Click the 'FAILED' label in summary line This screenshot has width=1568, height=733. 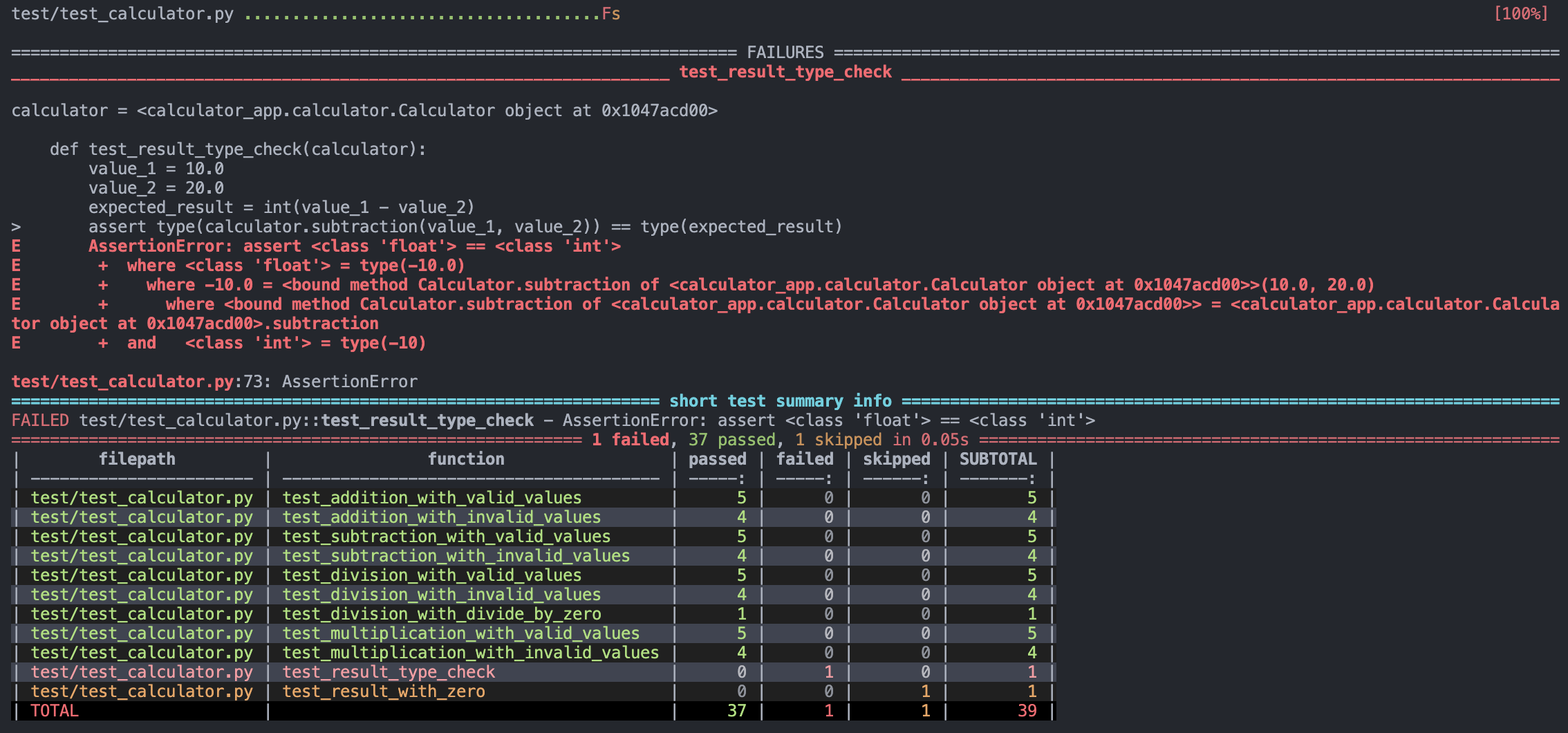(x=40, y=420)
